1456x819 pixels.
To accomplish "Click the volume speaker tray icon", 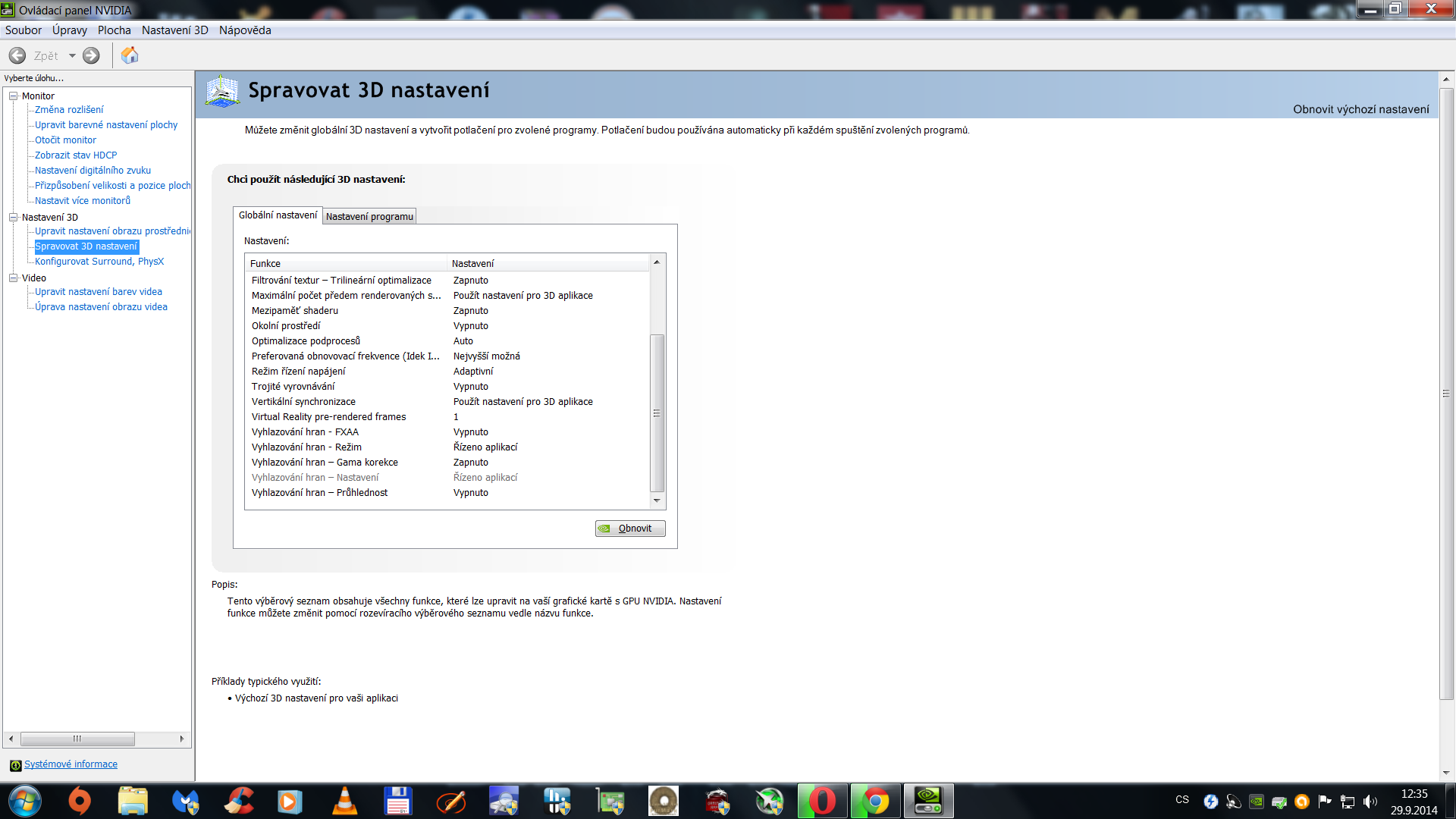I will coord(1370,801).
